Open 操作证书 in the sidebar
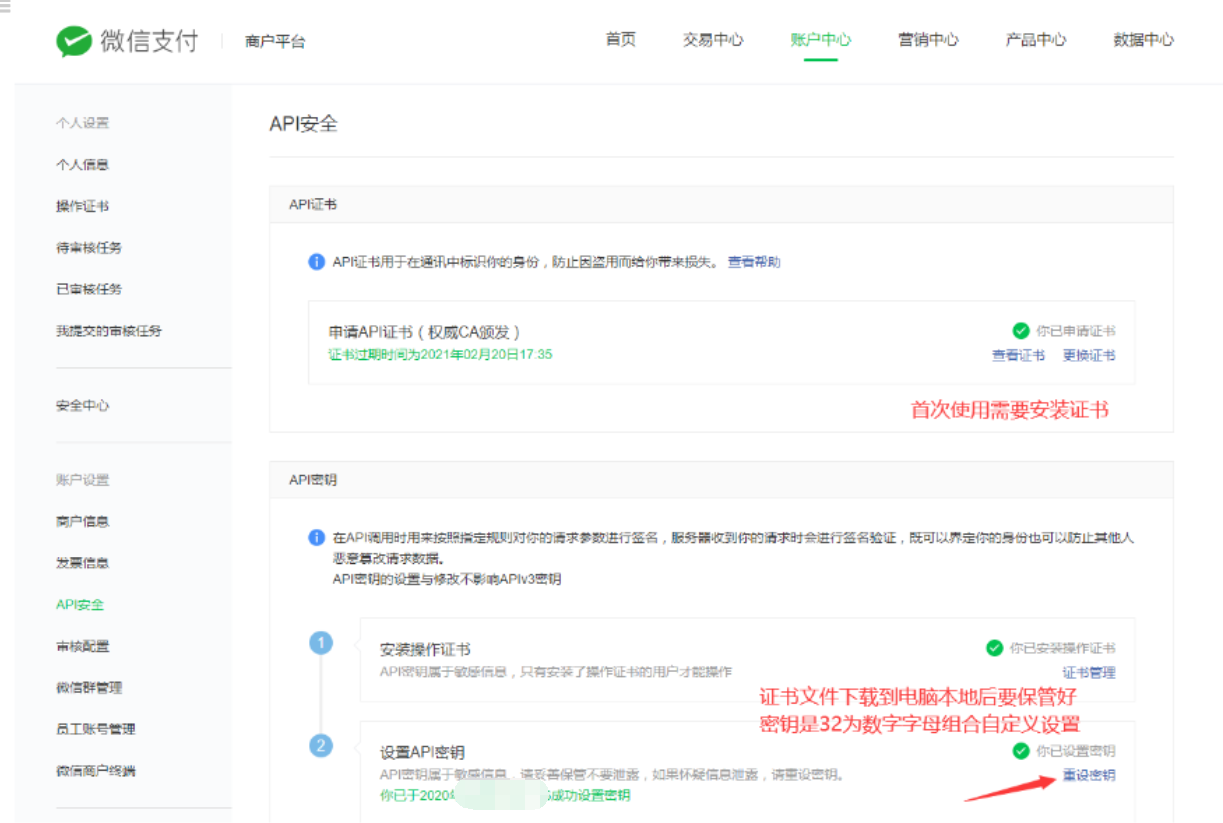 pyautogui.click(x=82, y=206)
